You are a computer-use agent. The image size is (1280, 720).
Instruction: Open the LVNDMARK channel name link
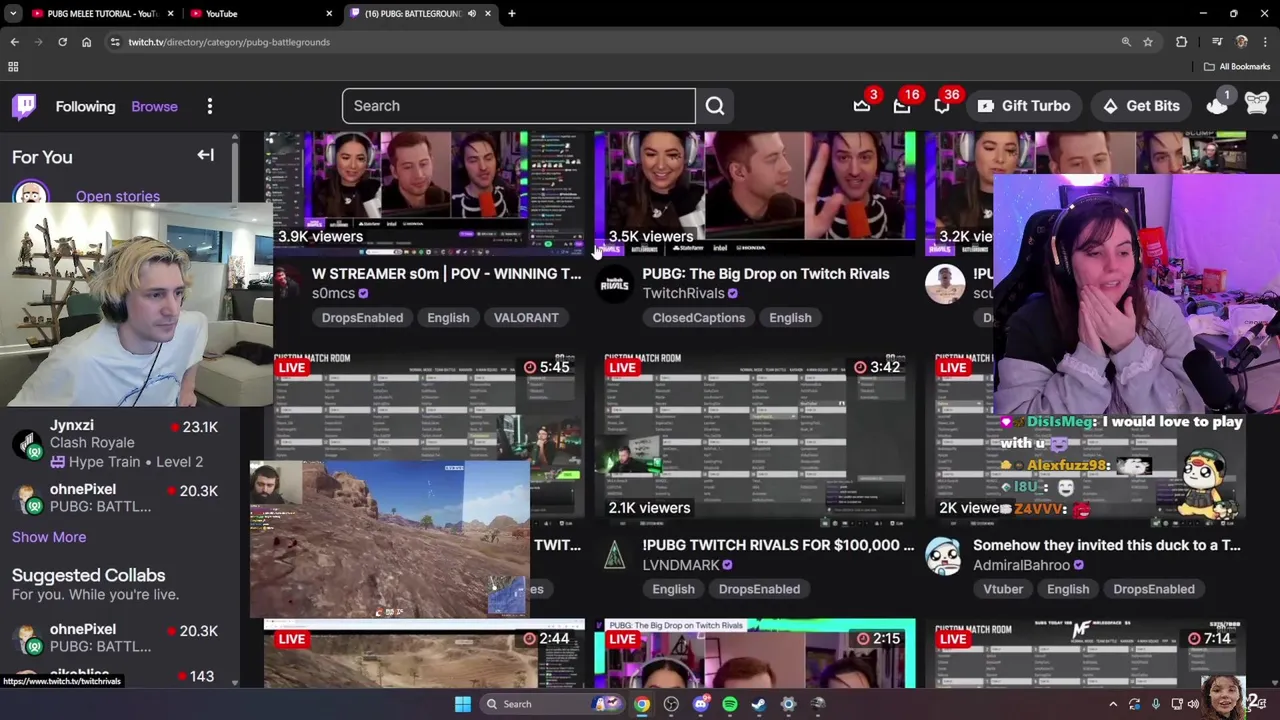tap(681, 565)
